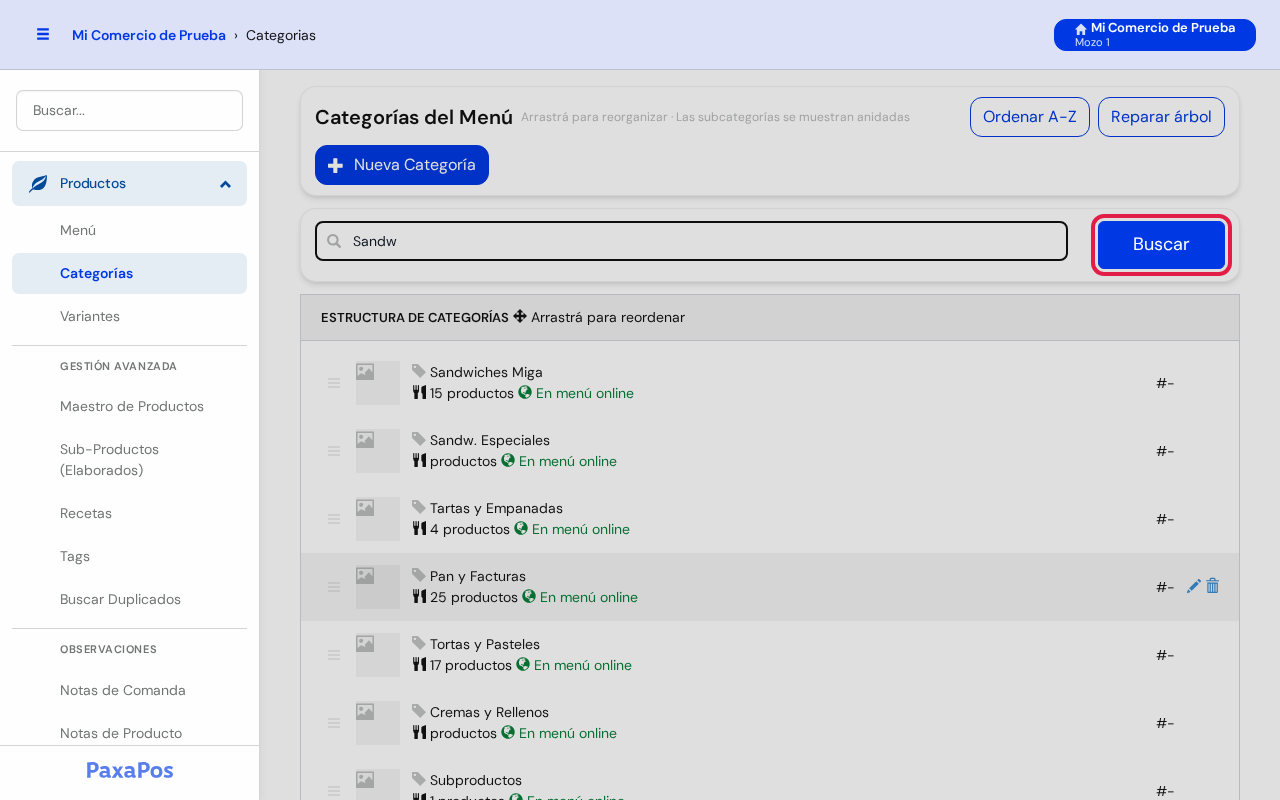
Task: Grab the drag handle for Sandwiches Miga
Action: coord(334,383)
